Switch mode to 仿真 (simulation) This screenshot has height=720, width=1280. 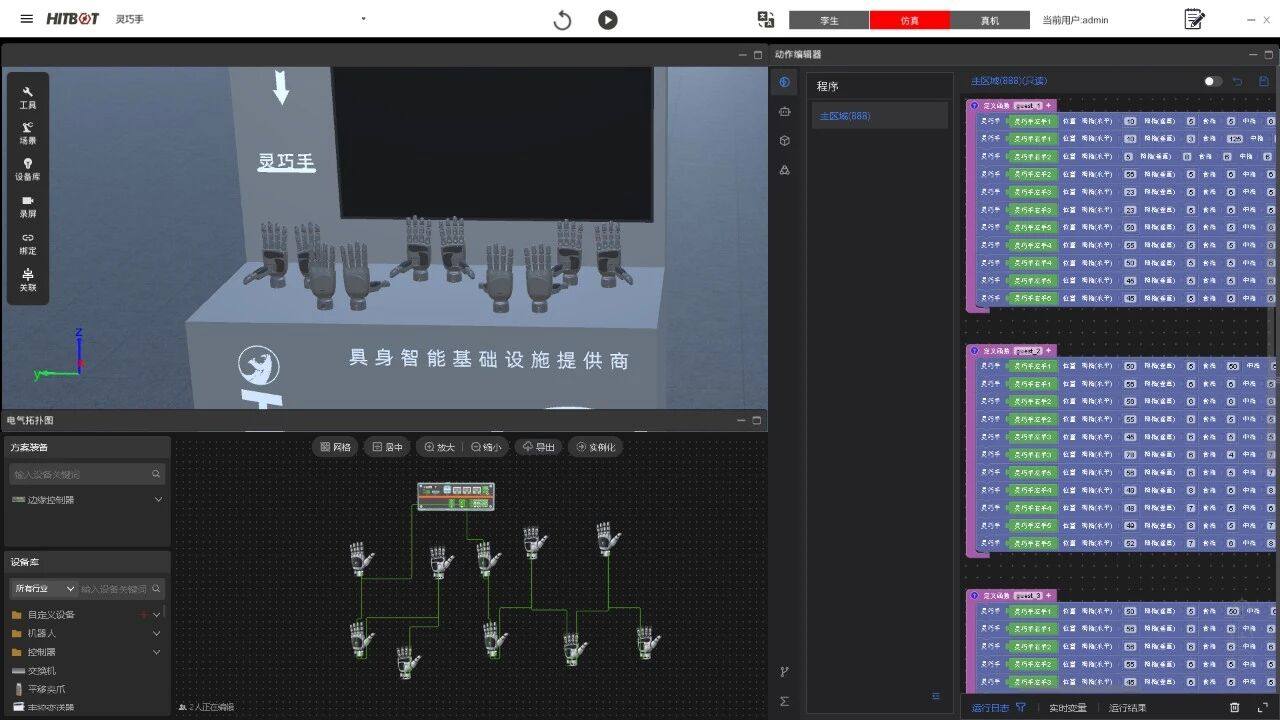click(x=909, y=20)
